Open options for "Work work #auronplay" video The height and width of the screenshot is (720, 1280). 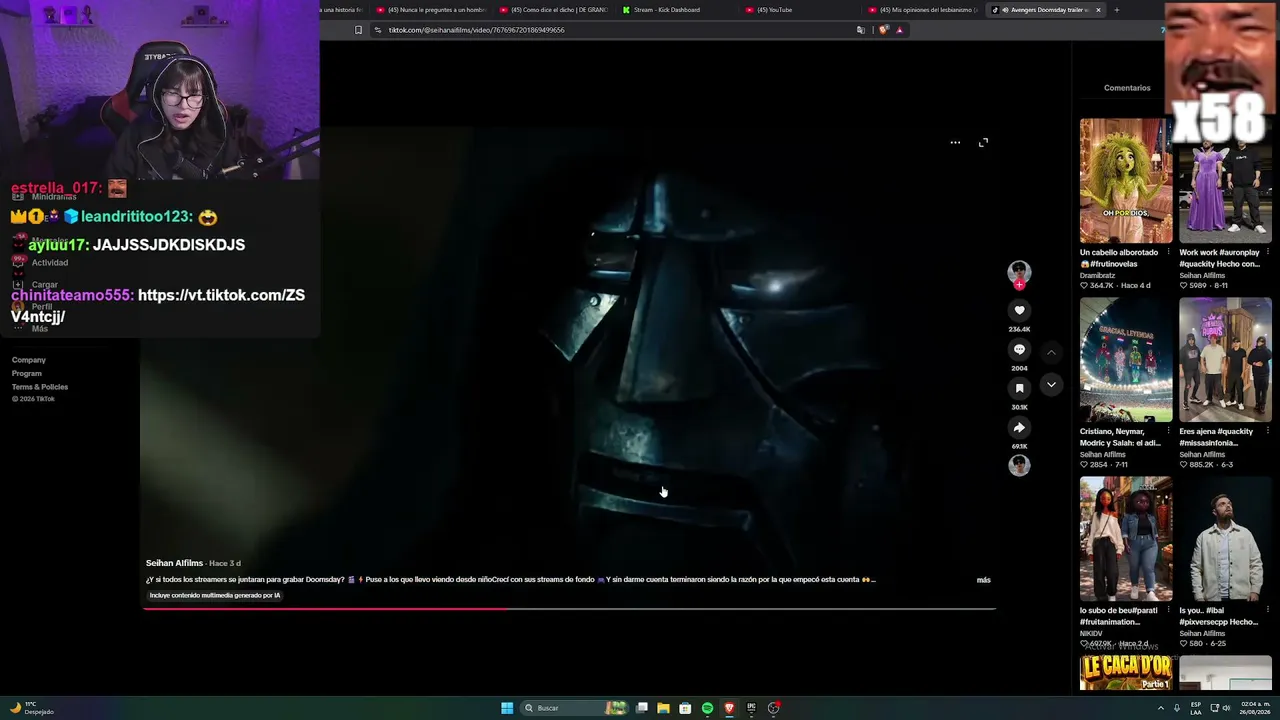click(1267, 252)
